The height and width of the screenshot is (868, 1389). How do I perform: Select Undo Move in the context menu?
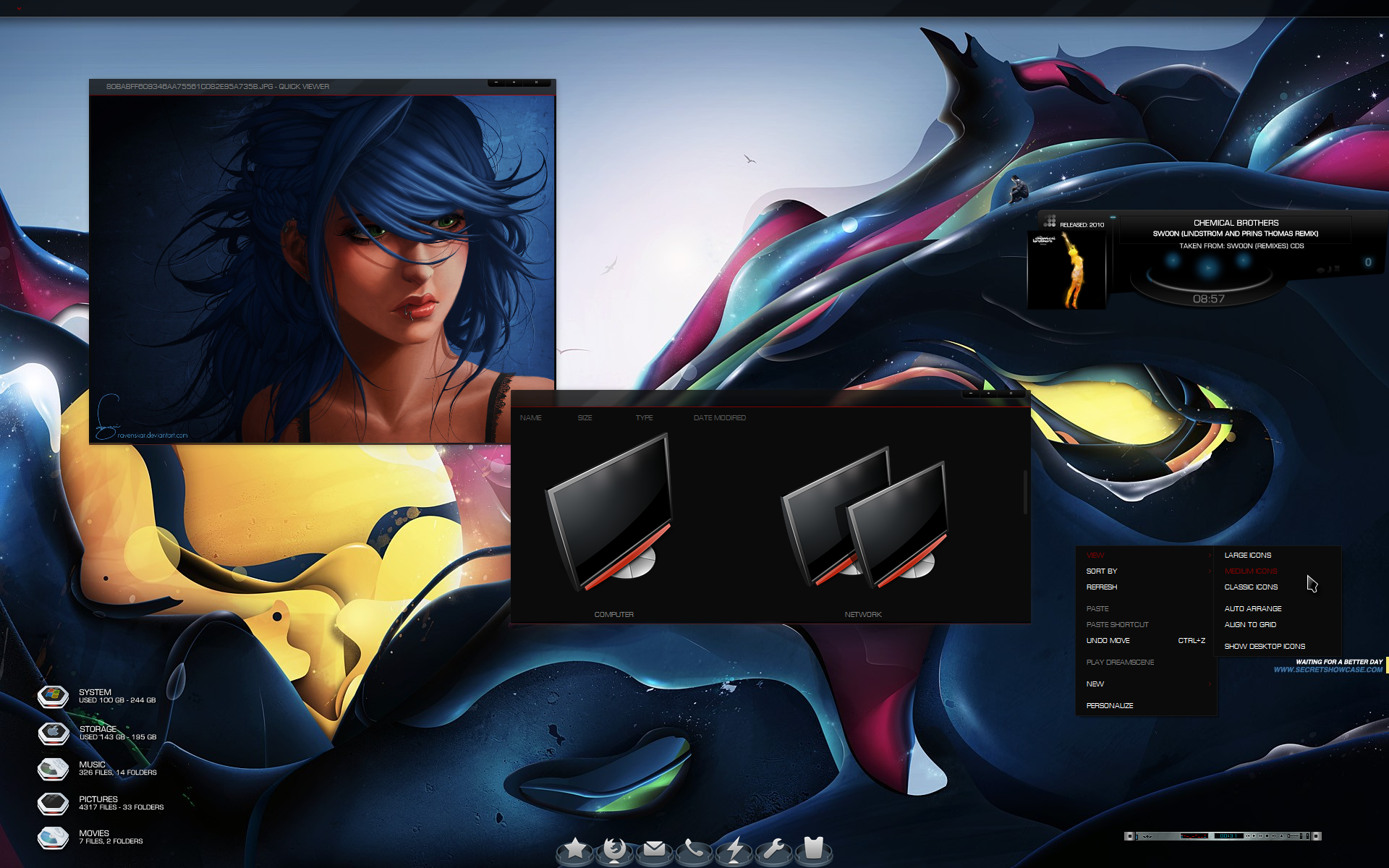tap(1147, 641)
